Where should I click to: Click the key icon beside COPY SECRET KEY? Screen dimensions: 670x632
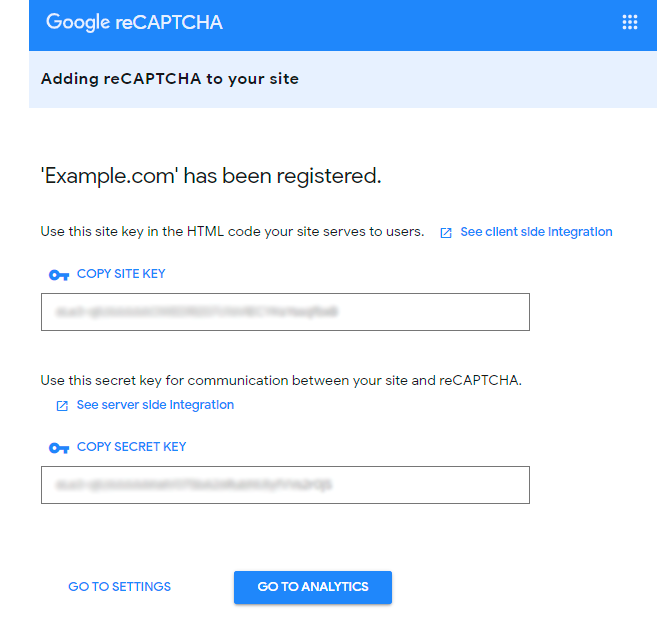click(x=59, y=448)
